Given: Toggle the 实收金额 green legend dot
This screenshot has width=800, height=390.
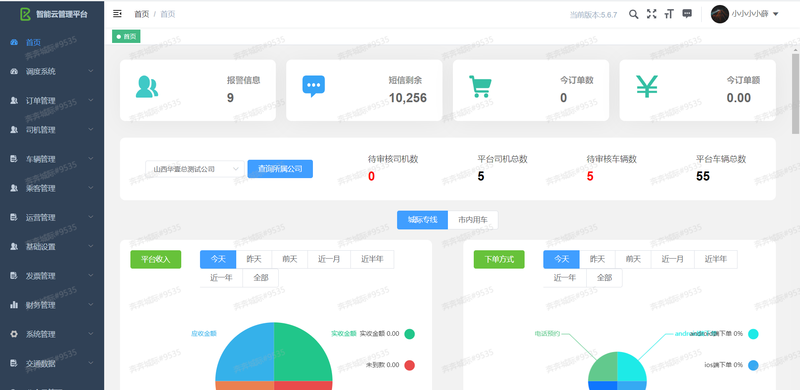Looking at the screenshot, I should (410, 334).
